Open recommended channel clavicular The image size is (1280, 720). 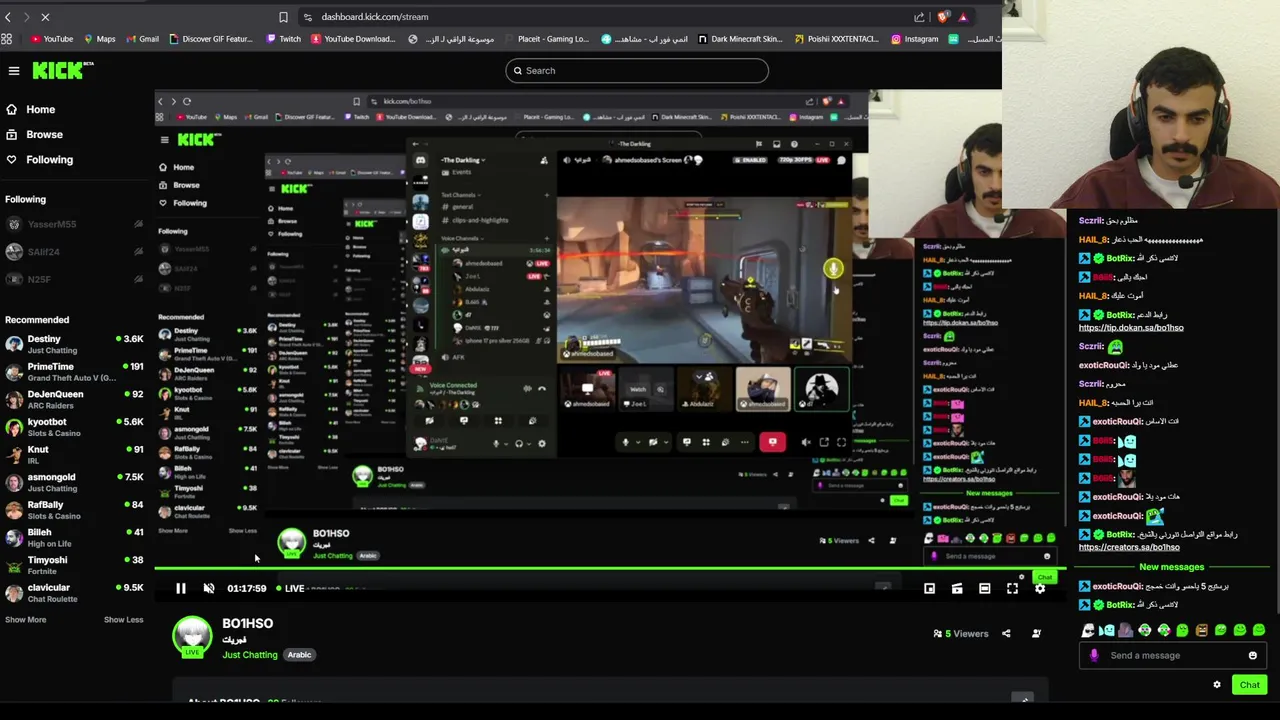75,592
